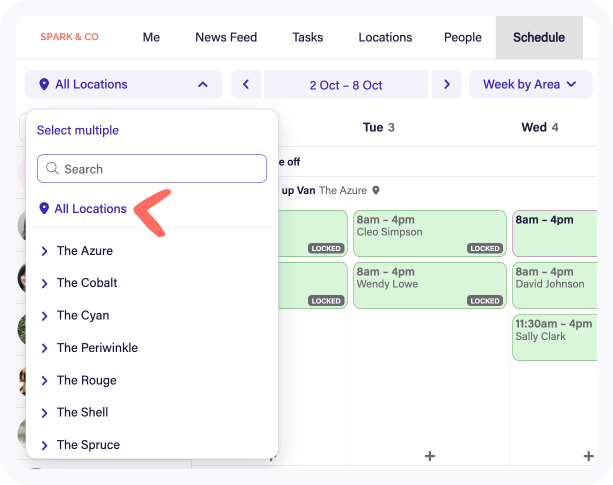
Task: Expand The Cobalt location
Action: (45, 283)
